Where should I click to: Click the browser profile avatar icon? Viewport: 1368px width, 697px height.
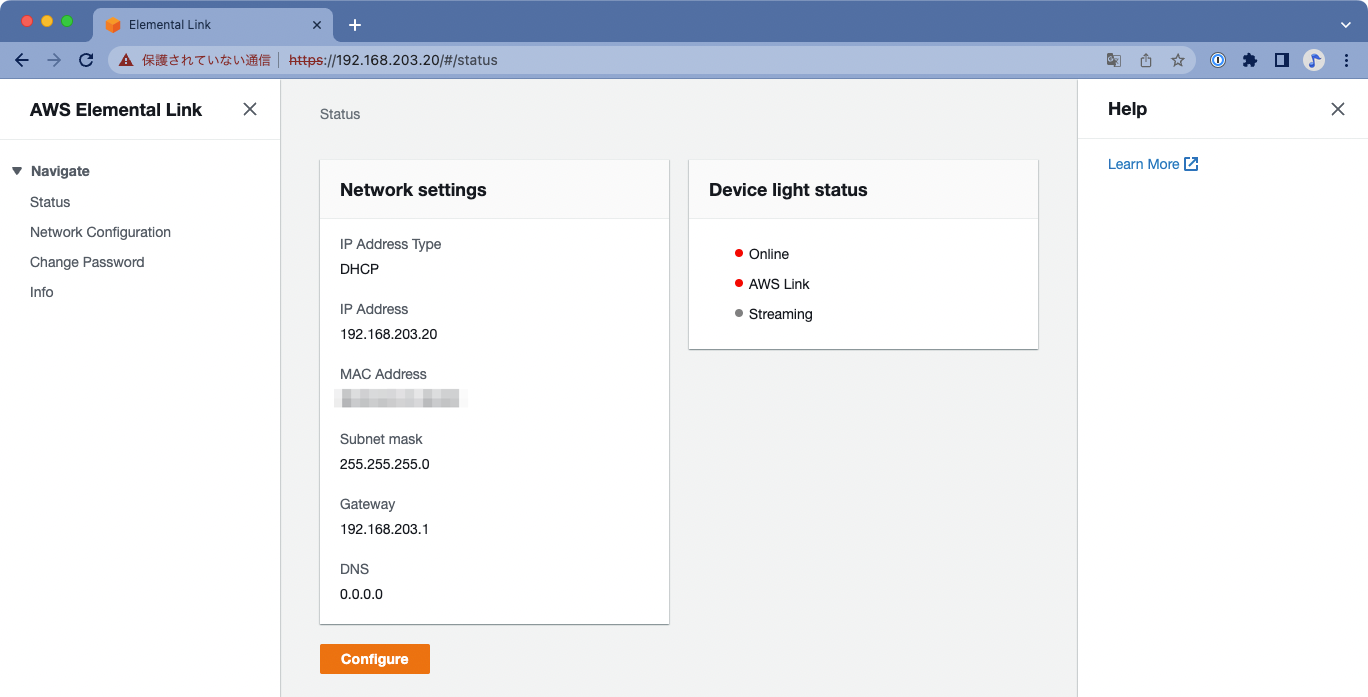click(1314, 60)
